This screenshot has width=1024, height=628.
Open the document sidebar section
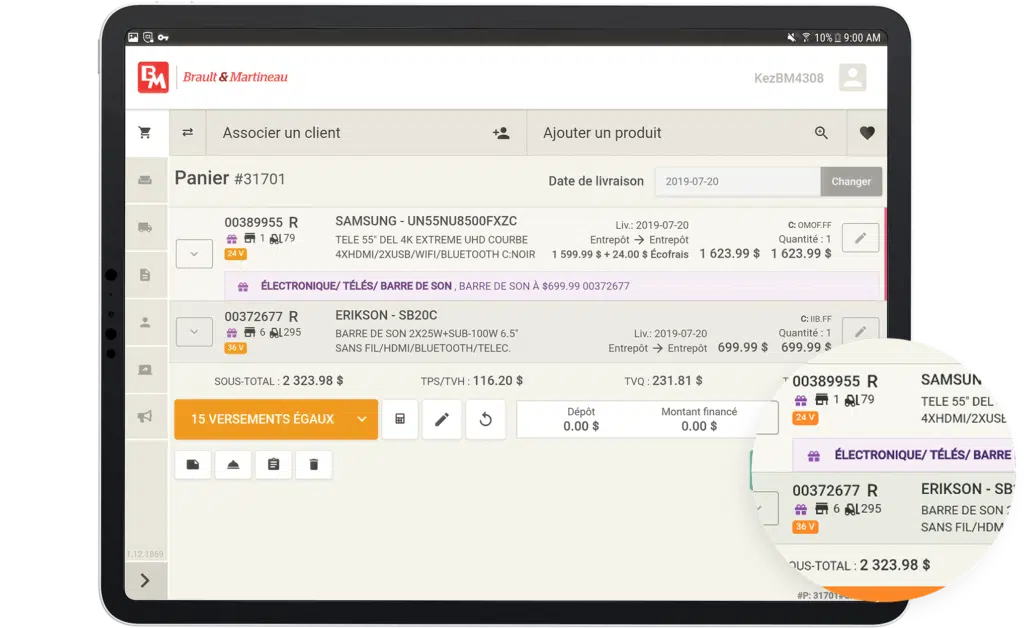point(145,275)
